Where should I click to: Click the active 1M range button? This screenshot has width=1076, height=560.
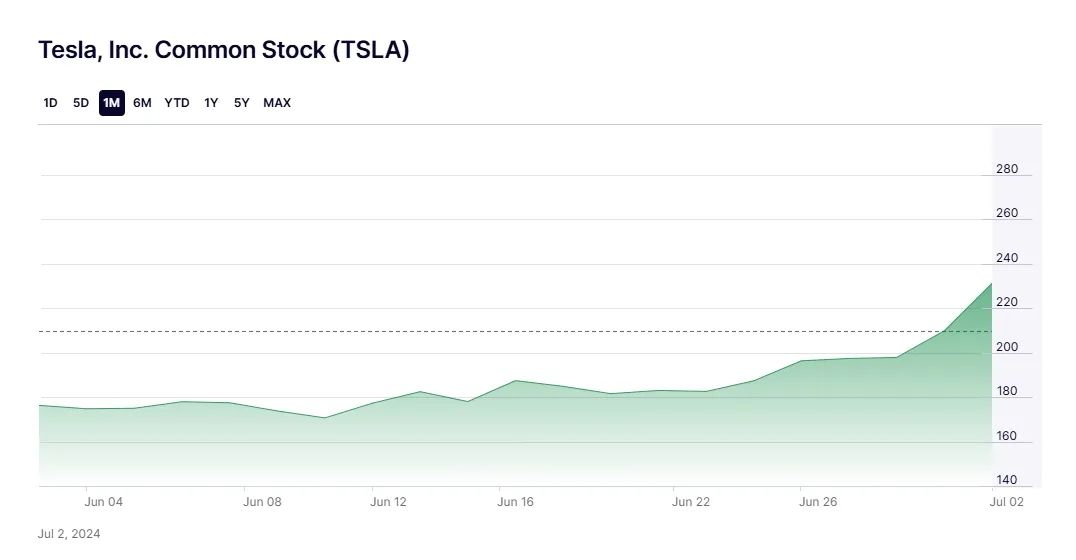tap(111, 103)
